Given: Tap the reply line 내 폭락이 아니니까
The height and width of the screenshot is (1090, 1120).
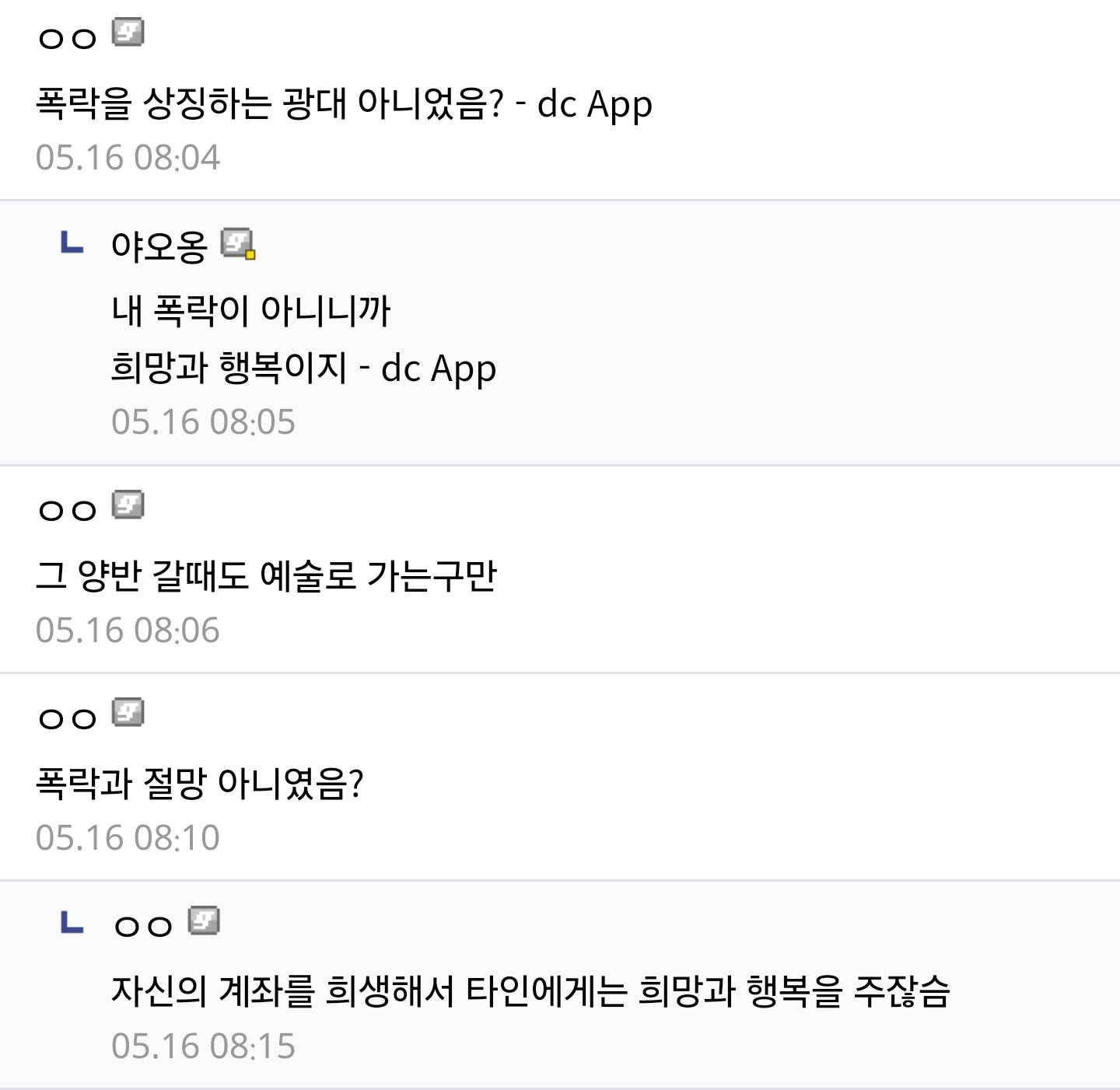Looking at the screenshot, I should tap(250, 309).
